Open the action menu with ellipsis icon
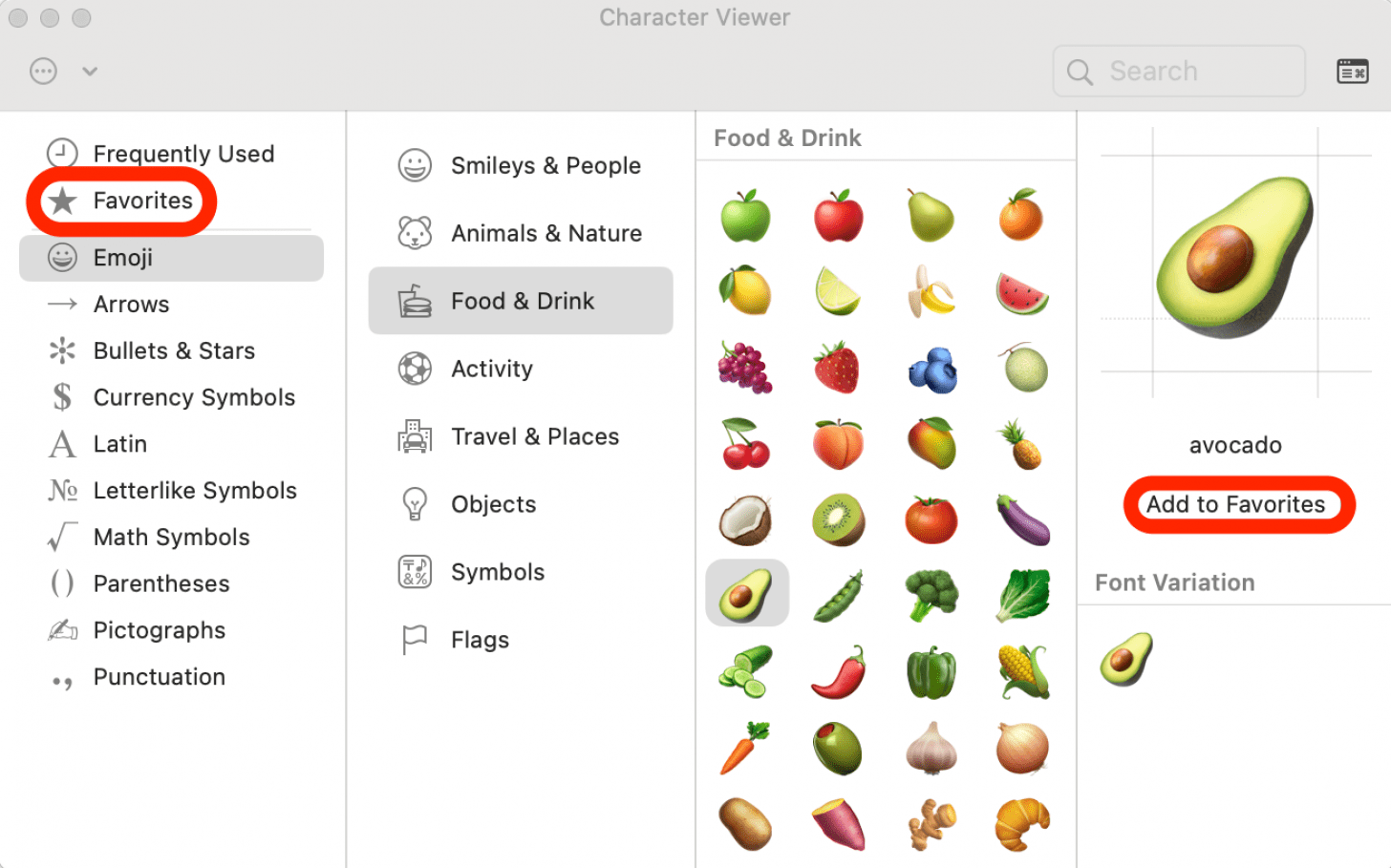 tap(44, 72)
